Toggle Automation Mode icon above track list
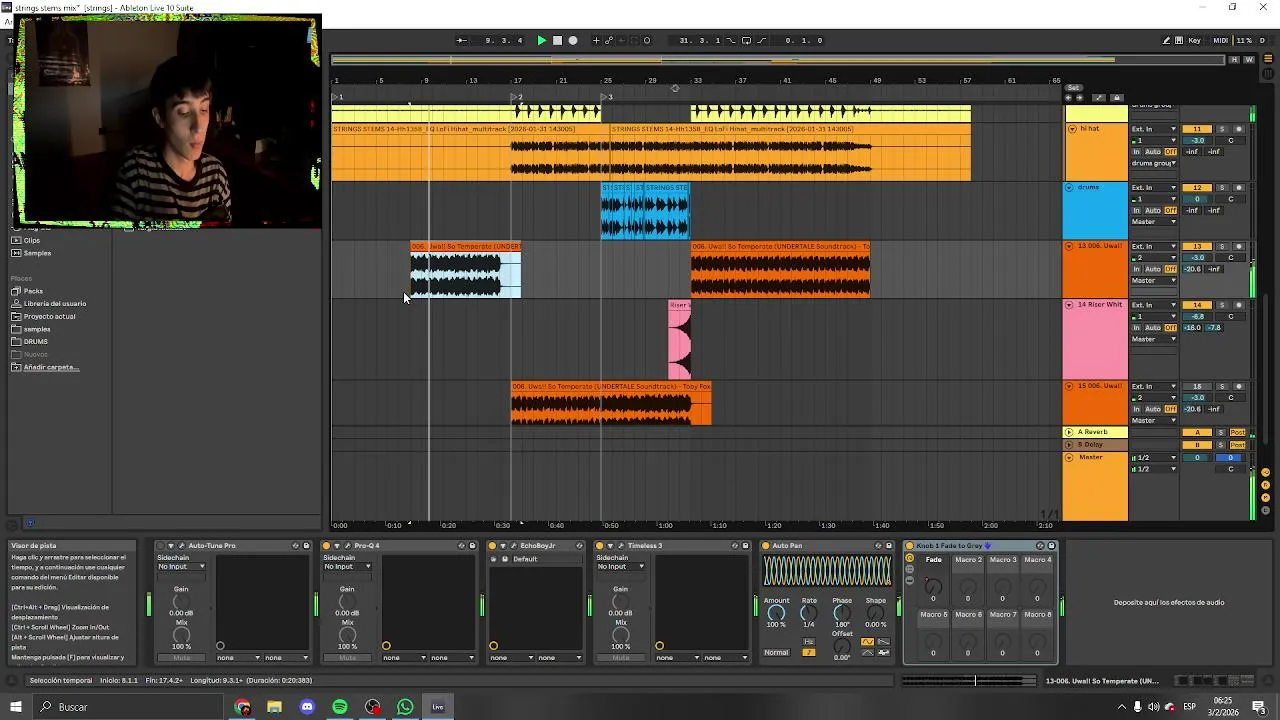 1099,98
